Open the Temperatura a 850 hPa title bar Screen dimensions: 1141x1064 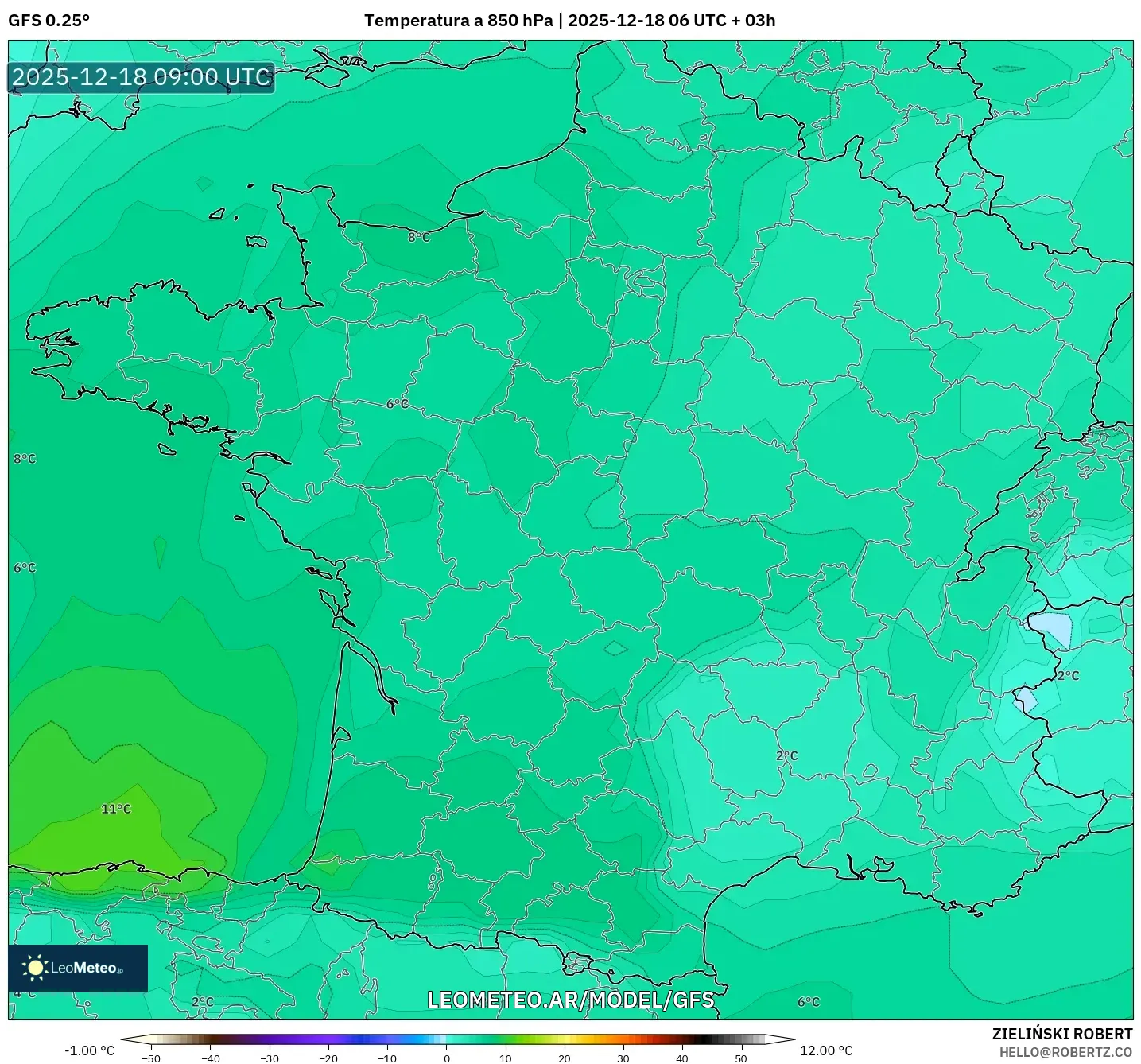(458, 21)
